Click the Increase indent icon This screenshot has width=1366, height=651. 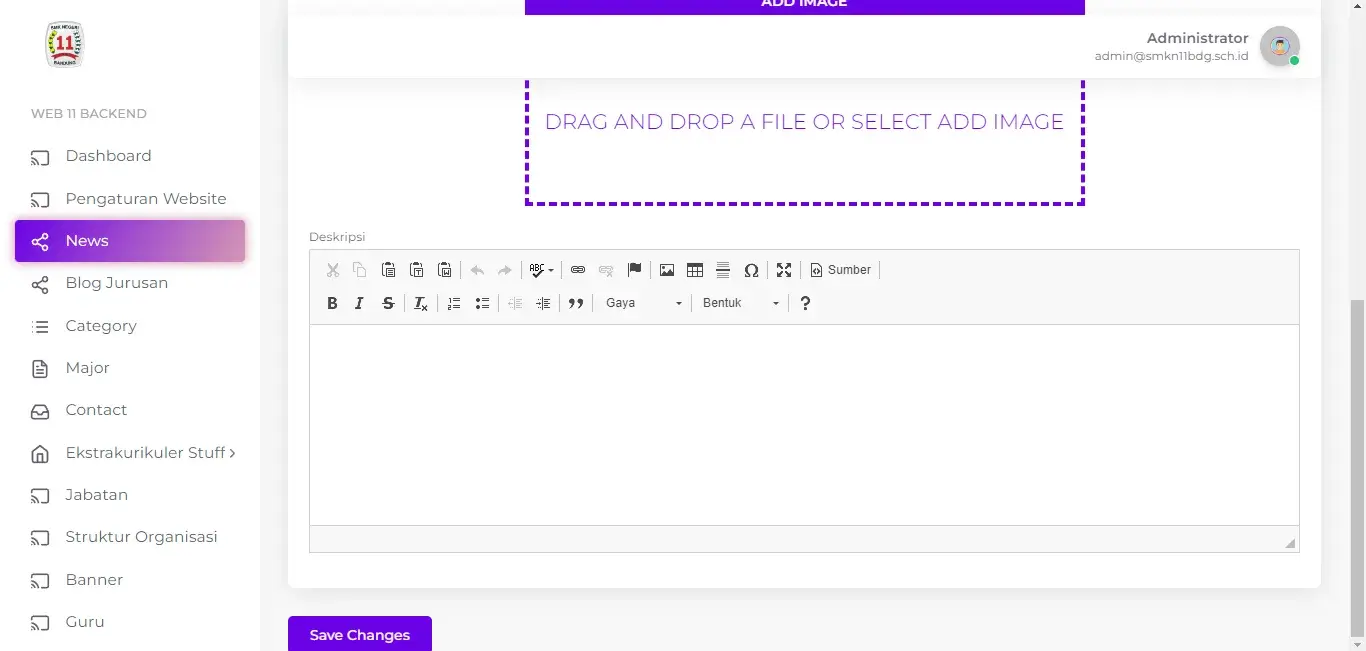[x=543, y=303]
